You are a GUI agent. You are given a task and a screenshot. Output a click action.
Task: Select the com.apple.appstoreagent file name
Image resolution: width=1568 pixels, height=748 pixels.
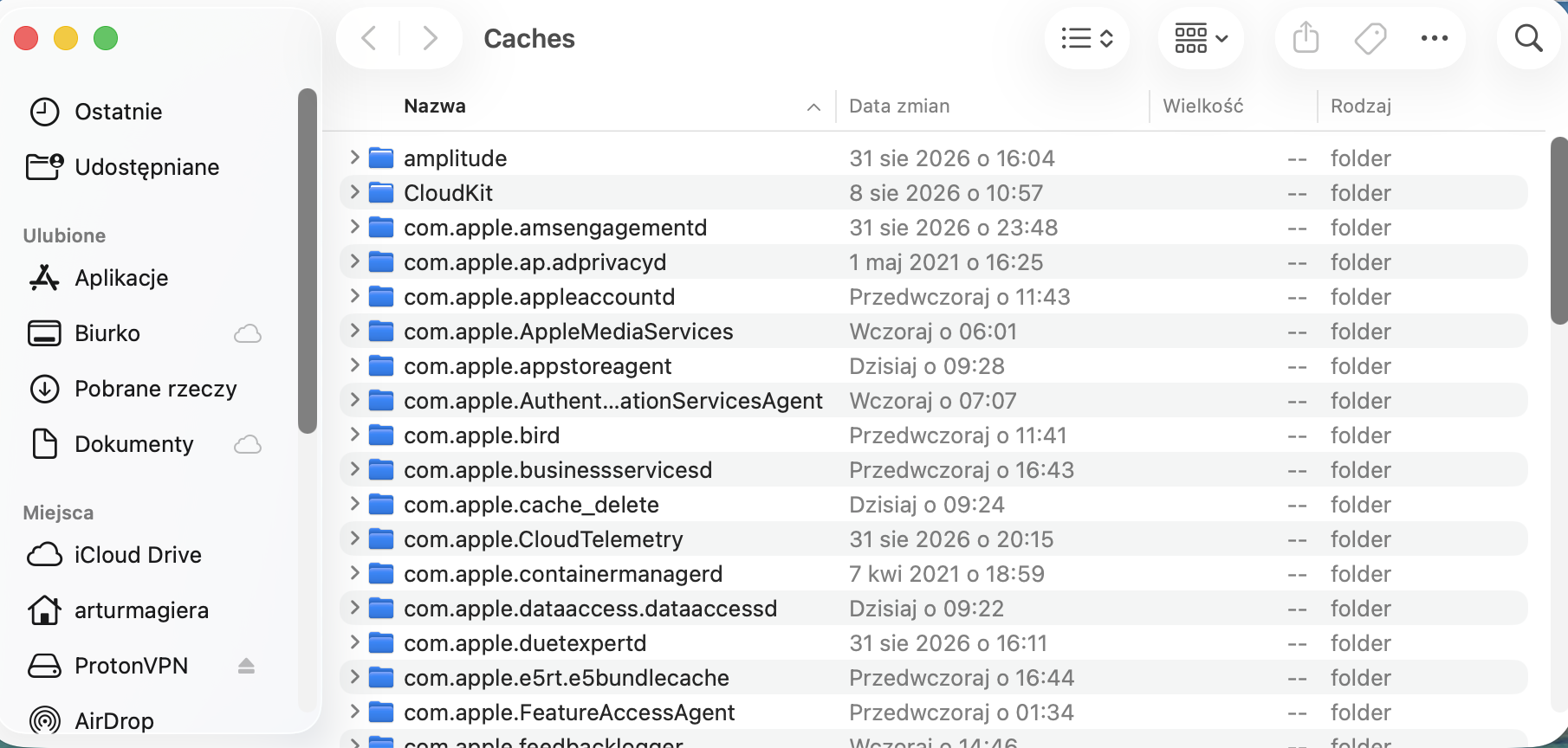(537, 366)
